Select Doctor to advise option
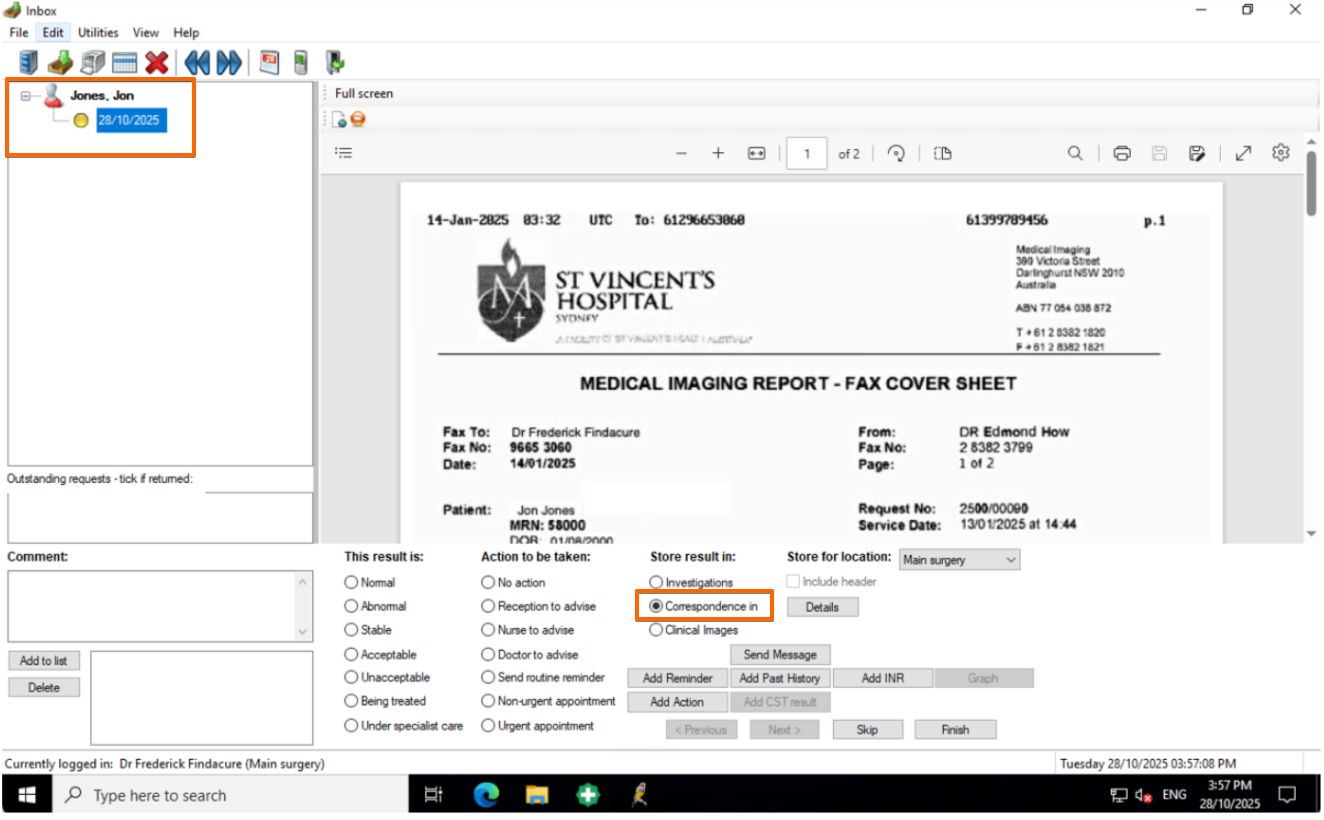Screen dimensions: 1324x820 coord(488,654)
